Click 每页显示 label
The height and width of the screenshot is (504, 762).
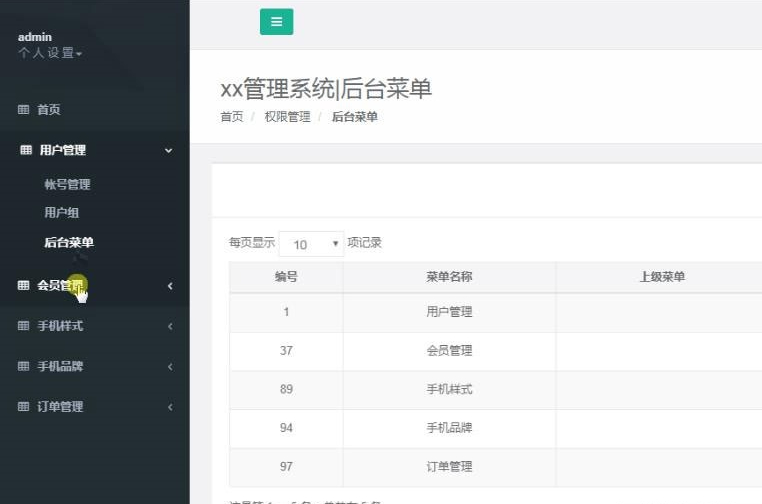[252, 243]
